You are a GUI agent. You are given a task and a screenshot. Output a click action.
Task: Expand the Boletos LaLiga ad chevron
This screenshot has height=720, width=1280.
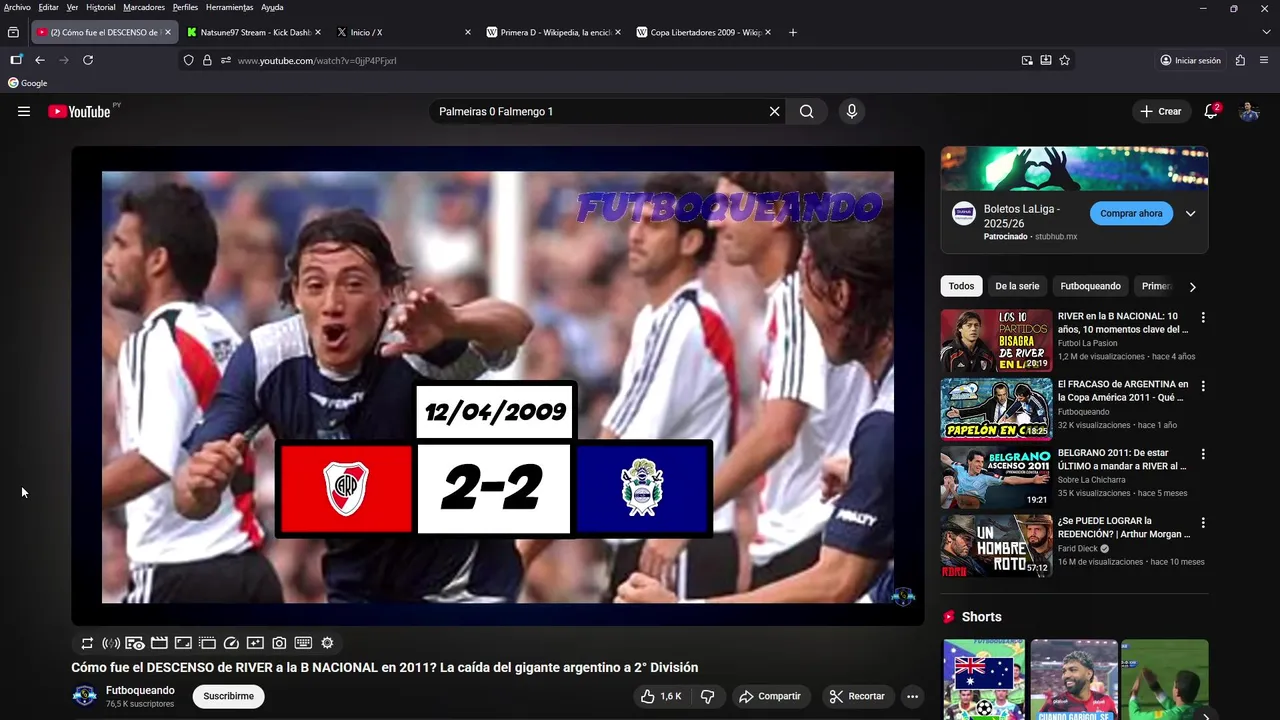(1190, 213)
